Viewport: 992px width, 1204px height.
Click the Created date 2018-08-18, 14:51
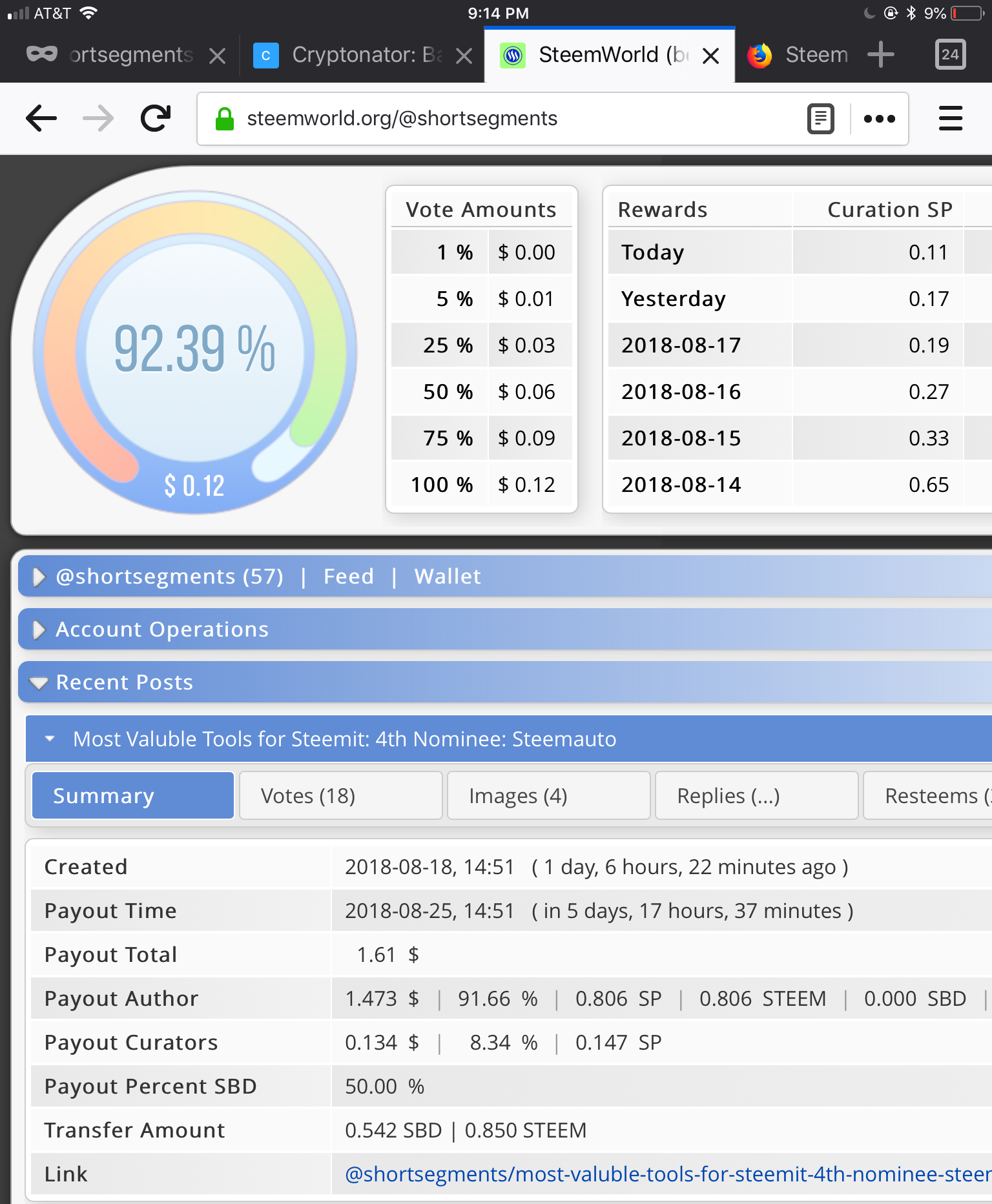(429, 867)
